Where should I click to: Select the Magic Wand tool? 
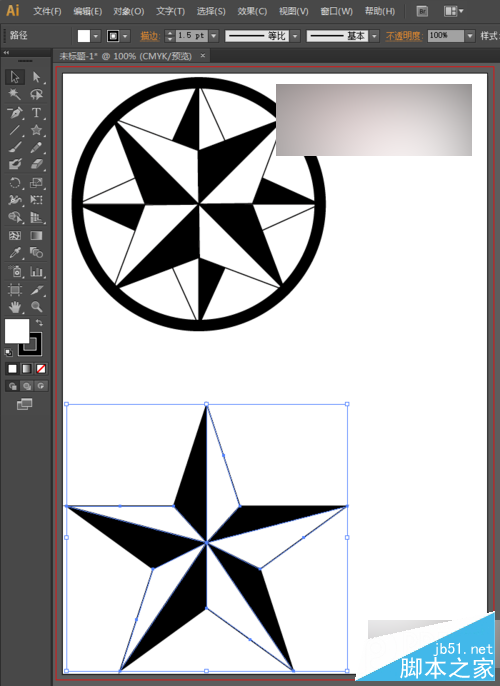pyautogui.click(x=15, y=94)
